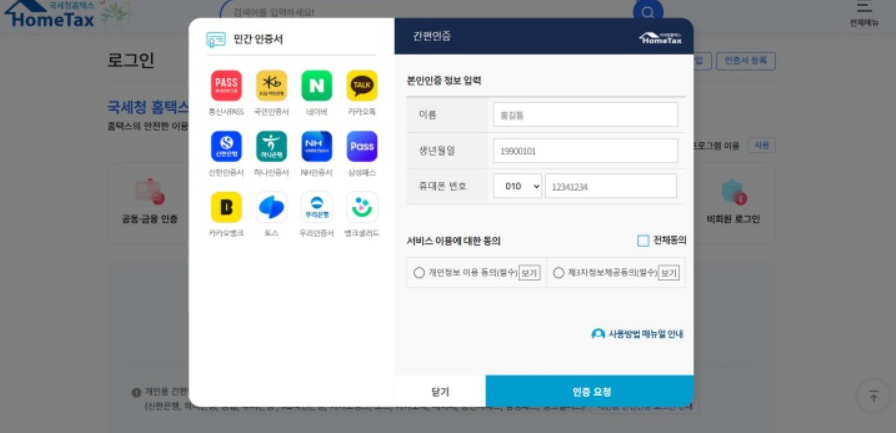Click 비회원 로그인 text label
The height and width of the screenshot is (433, 896).
[x=733, y=219]
